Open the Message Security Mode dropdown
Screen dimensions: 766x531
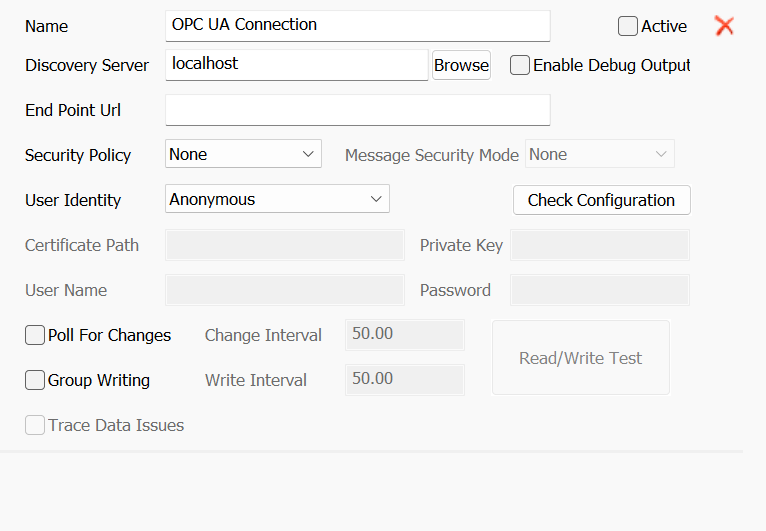click(599, 154)
